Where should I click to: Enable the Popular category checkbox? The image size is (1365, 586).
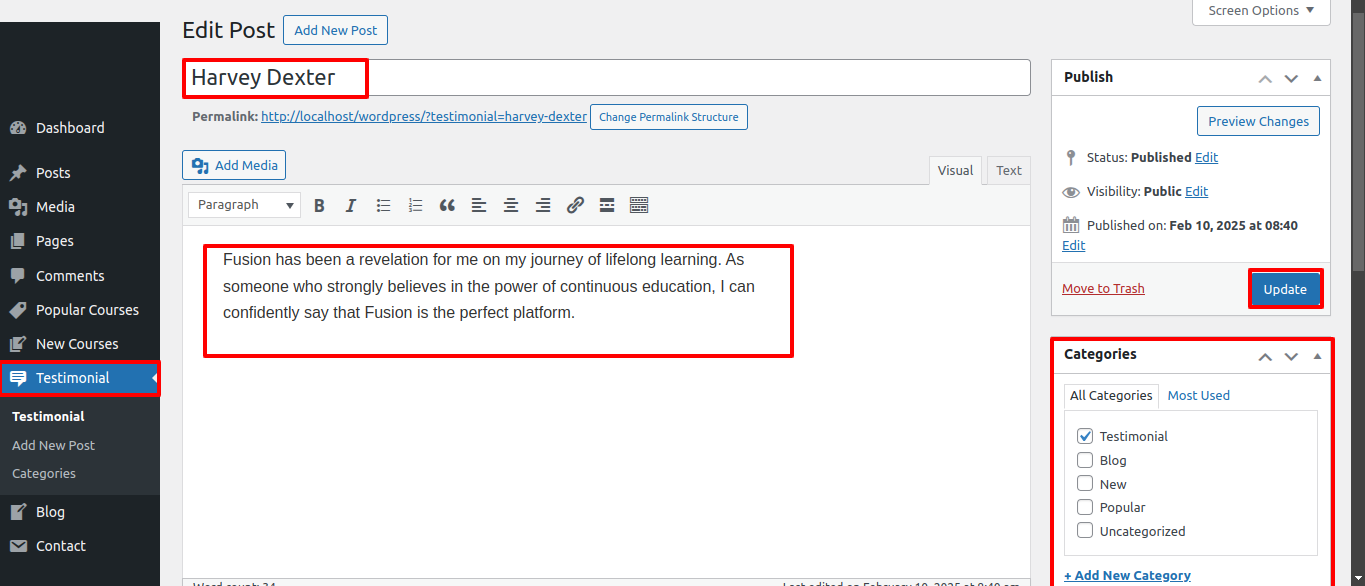(1085, 507)
